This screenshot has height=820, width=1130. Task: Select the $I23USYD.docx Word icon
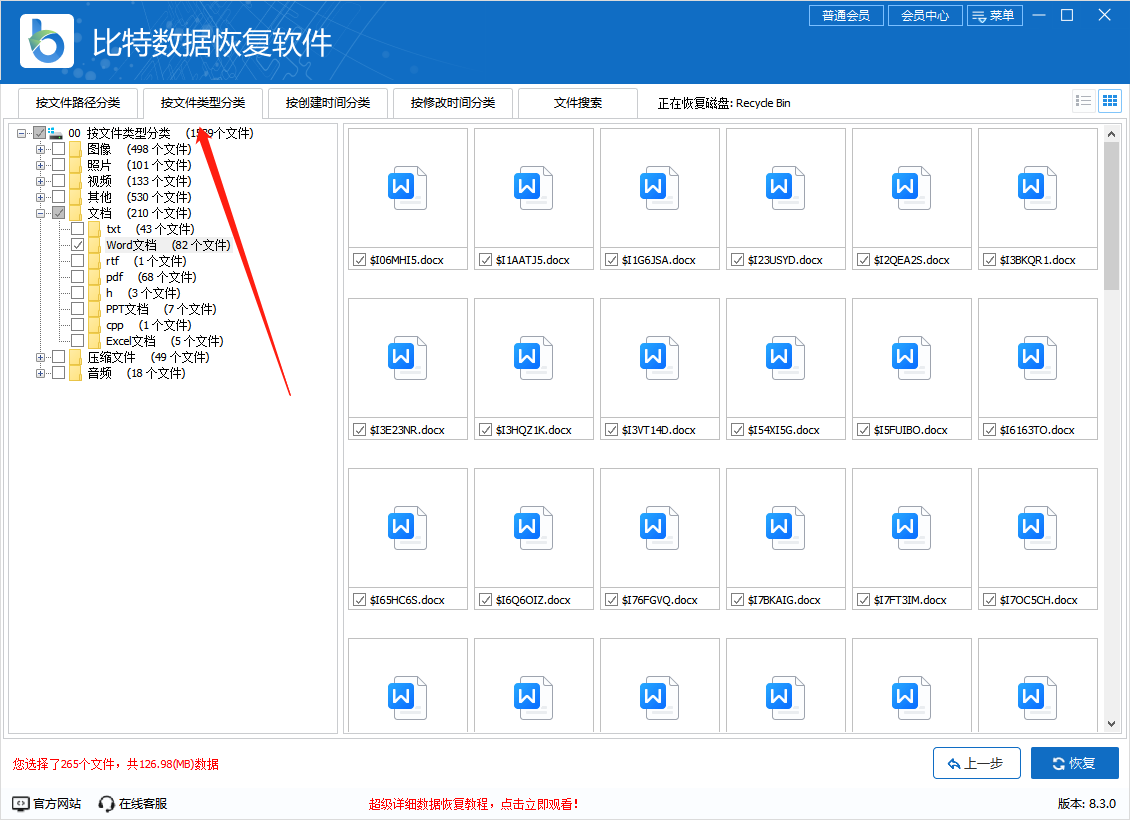click(x=786, y=188)
